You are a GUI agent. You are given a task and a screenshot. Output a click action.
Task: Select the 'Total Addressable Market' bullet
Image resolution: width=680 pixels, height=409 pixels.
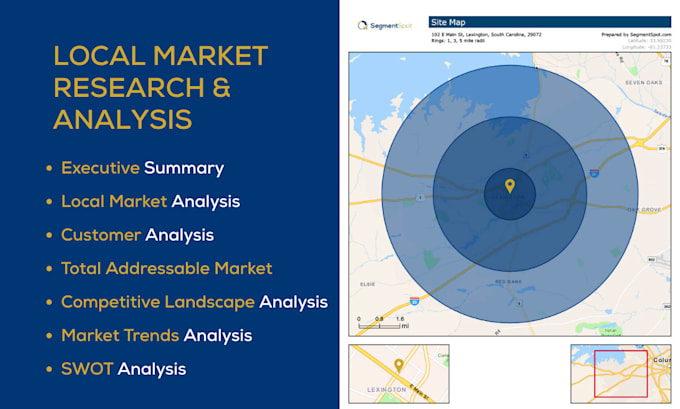tap(167, 268)
